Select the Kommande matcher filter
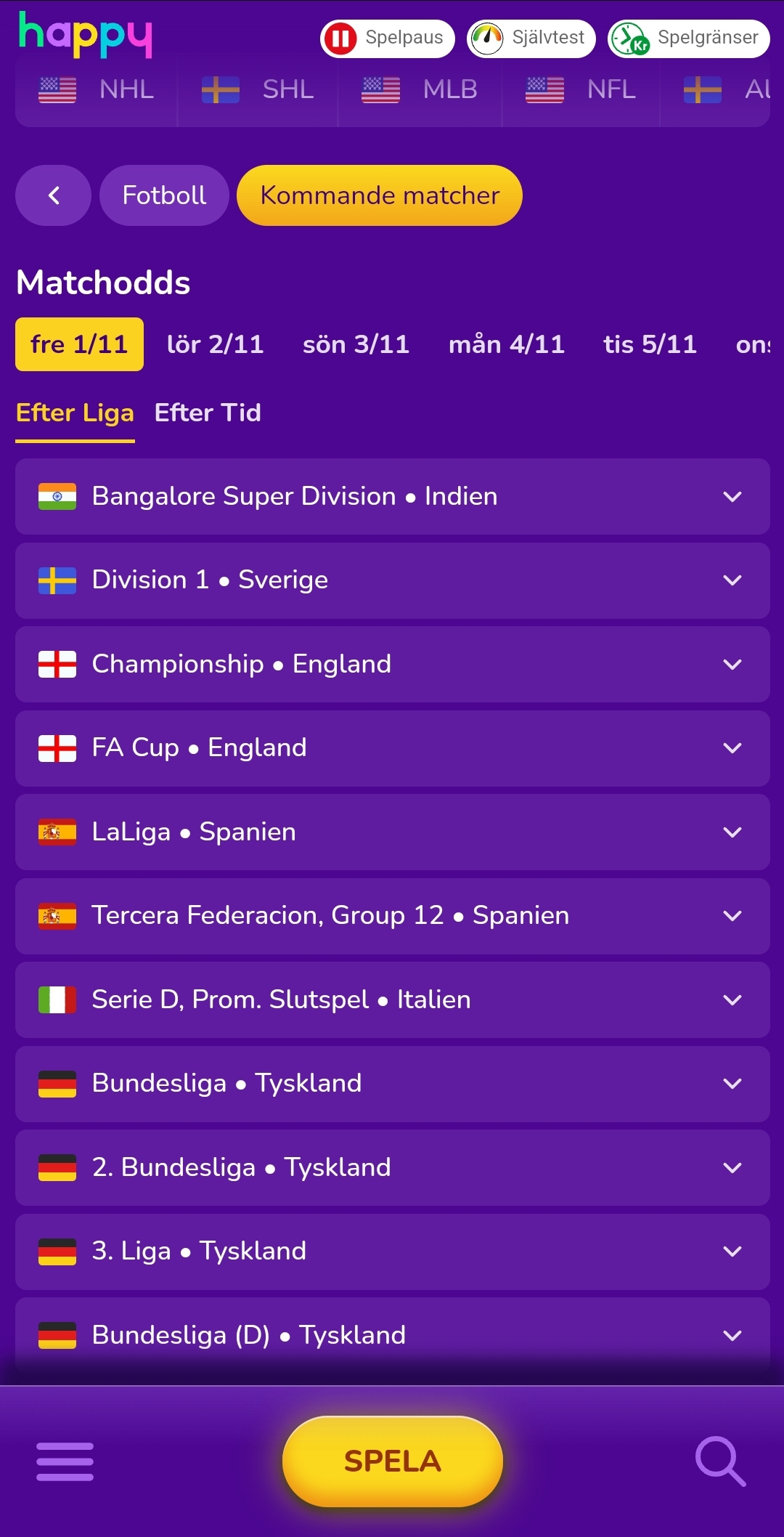The width and height of the screenshot is (784, 1537). click(379, 195)
